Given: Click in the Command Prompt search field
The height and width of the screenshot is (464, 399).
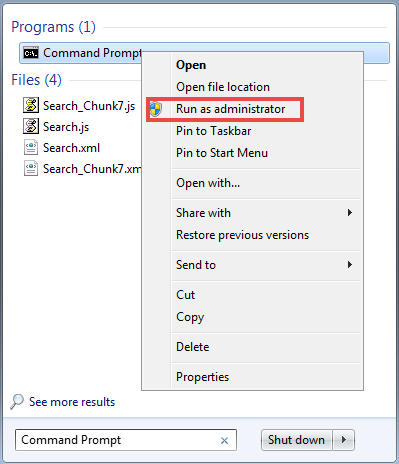Looking at the screenshot, I should tap(126, 440).
